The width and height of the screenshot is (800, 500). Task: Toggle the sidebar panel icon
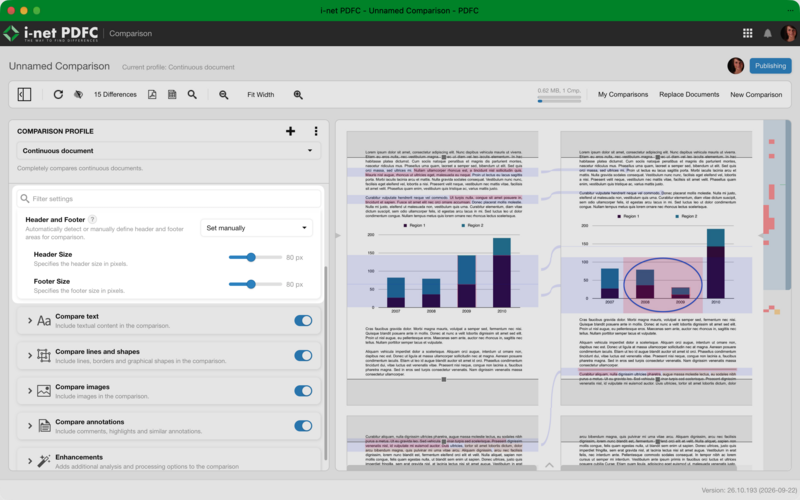click(x=24, y=94)
